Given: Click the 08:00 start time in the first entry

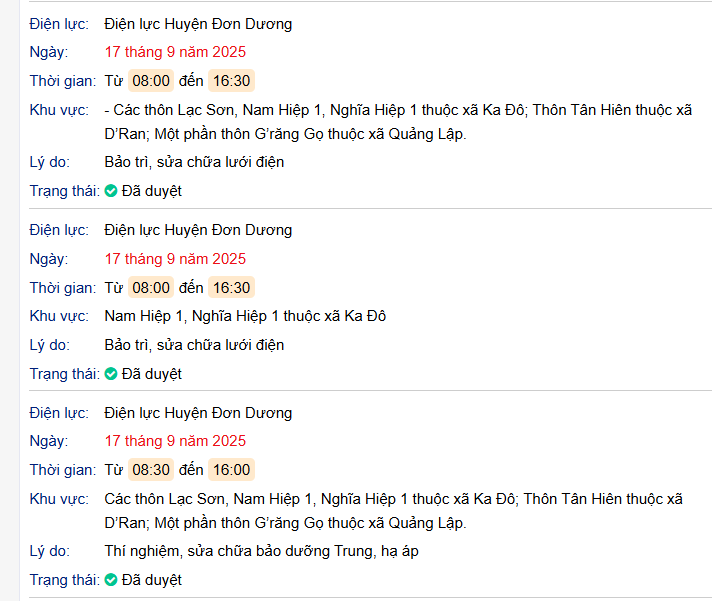Looking at the screenshot, I should pos(151,81).
